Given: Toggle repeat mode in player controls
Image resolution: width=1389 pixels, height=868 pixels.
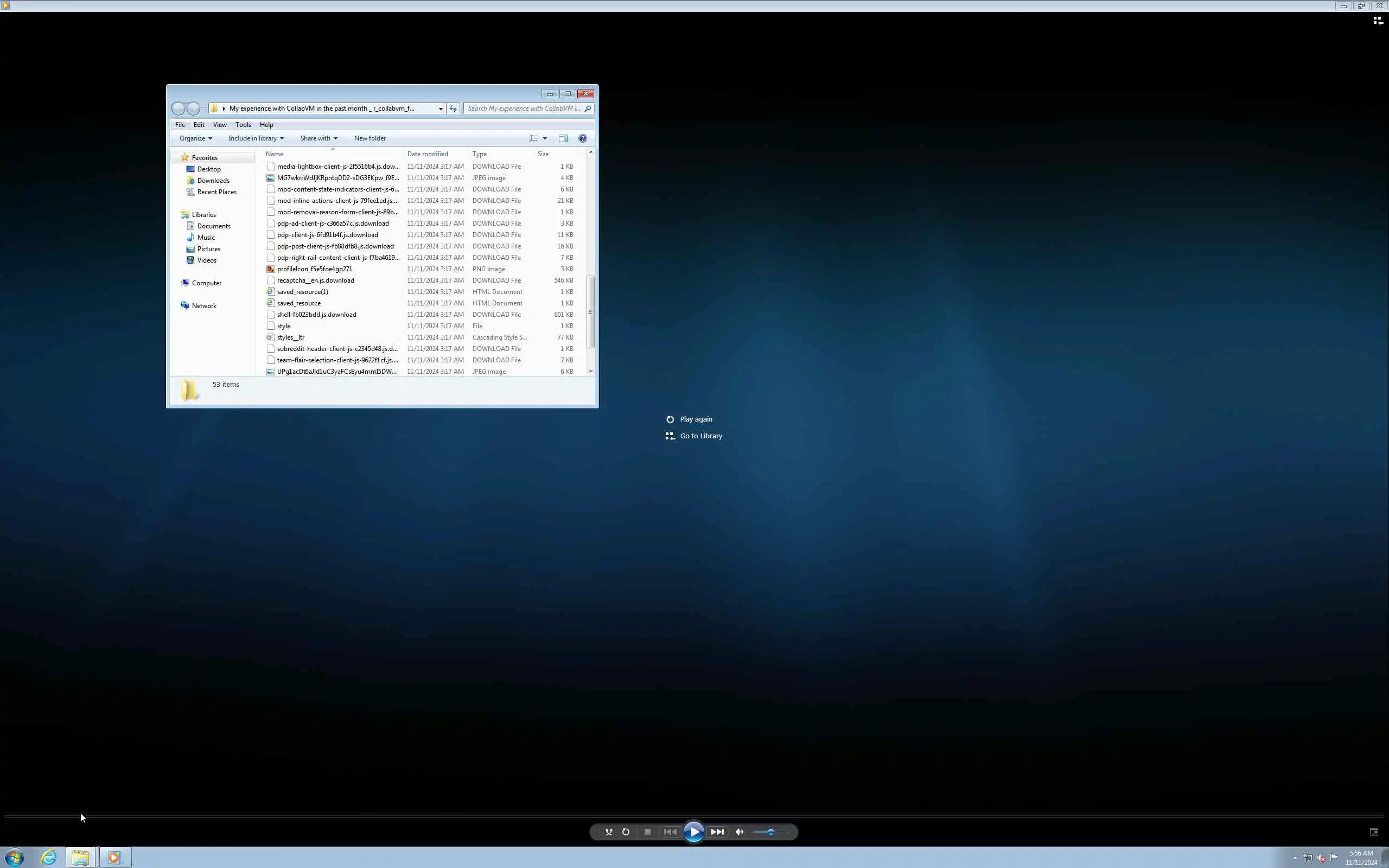Looking at the screenshot, I should (626, 832).
